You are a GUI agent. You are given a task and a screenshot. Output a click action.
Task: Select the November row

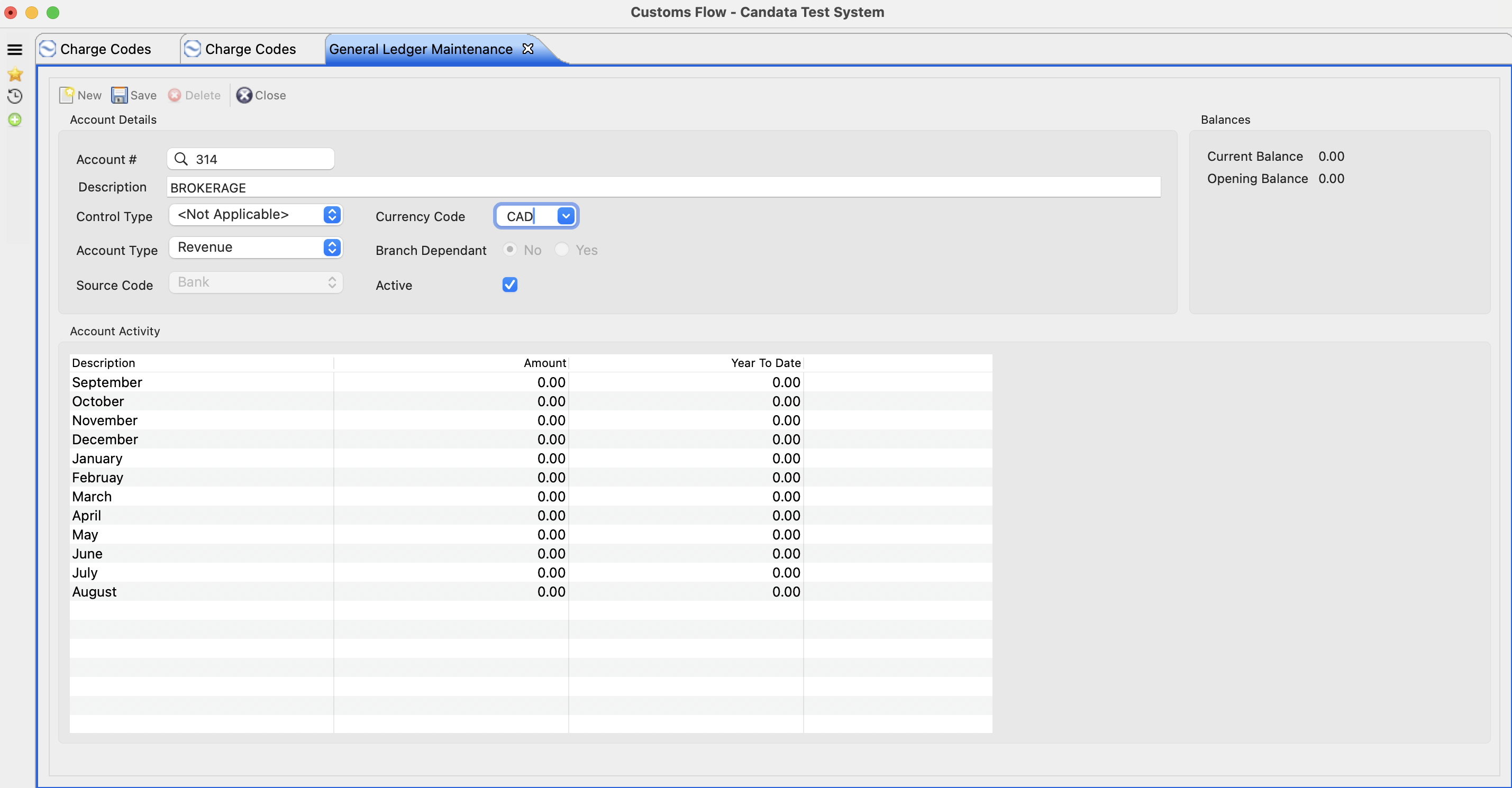(531, 420)
